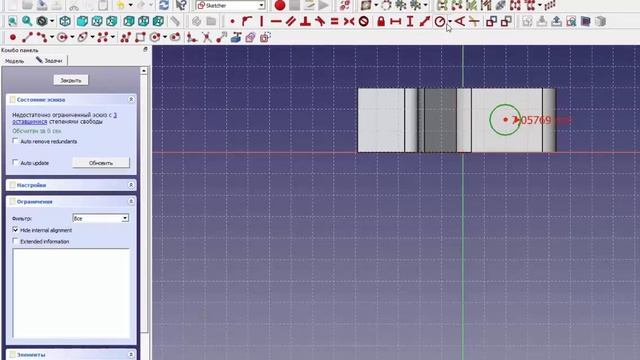This screenshot has width=640, height=360.
Task: Select the External geometry tool
Action: click(x=236, y=38)
